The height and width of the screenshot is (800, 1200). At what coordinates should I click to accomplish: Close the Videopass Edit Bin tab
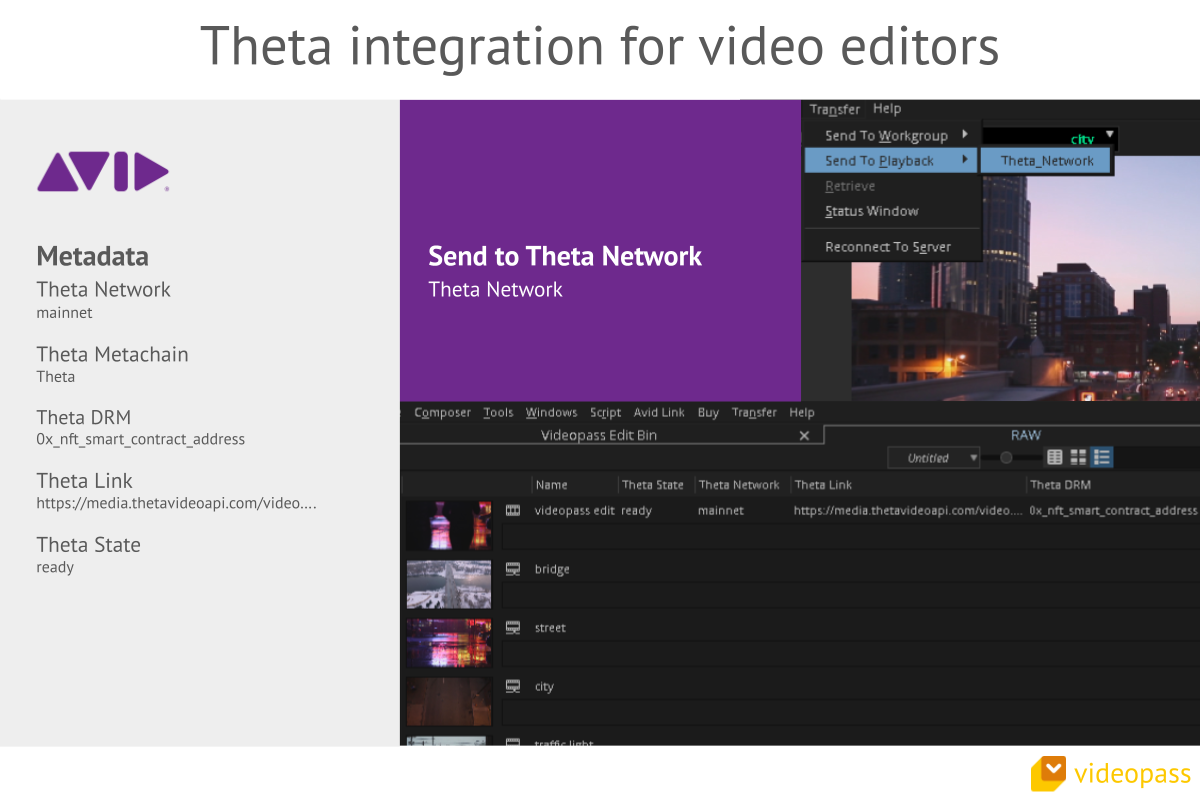804,436
